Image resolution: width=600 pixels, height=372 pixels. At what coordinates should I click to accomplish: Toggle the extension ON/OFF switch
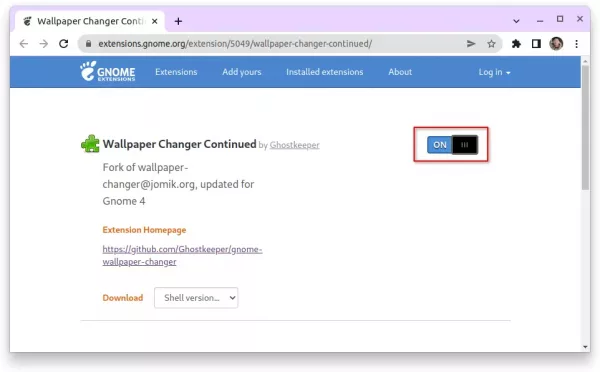(452, 145)
